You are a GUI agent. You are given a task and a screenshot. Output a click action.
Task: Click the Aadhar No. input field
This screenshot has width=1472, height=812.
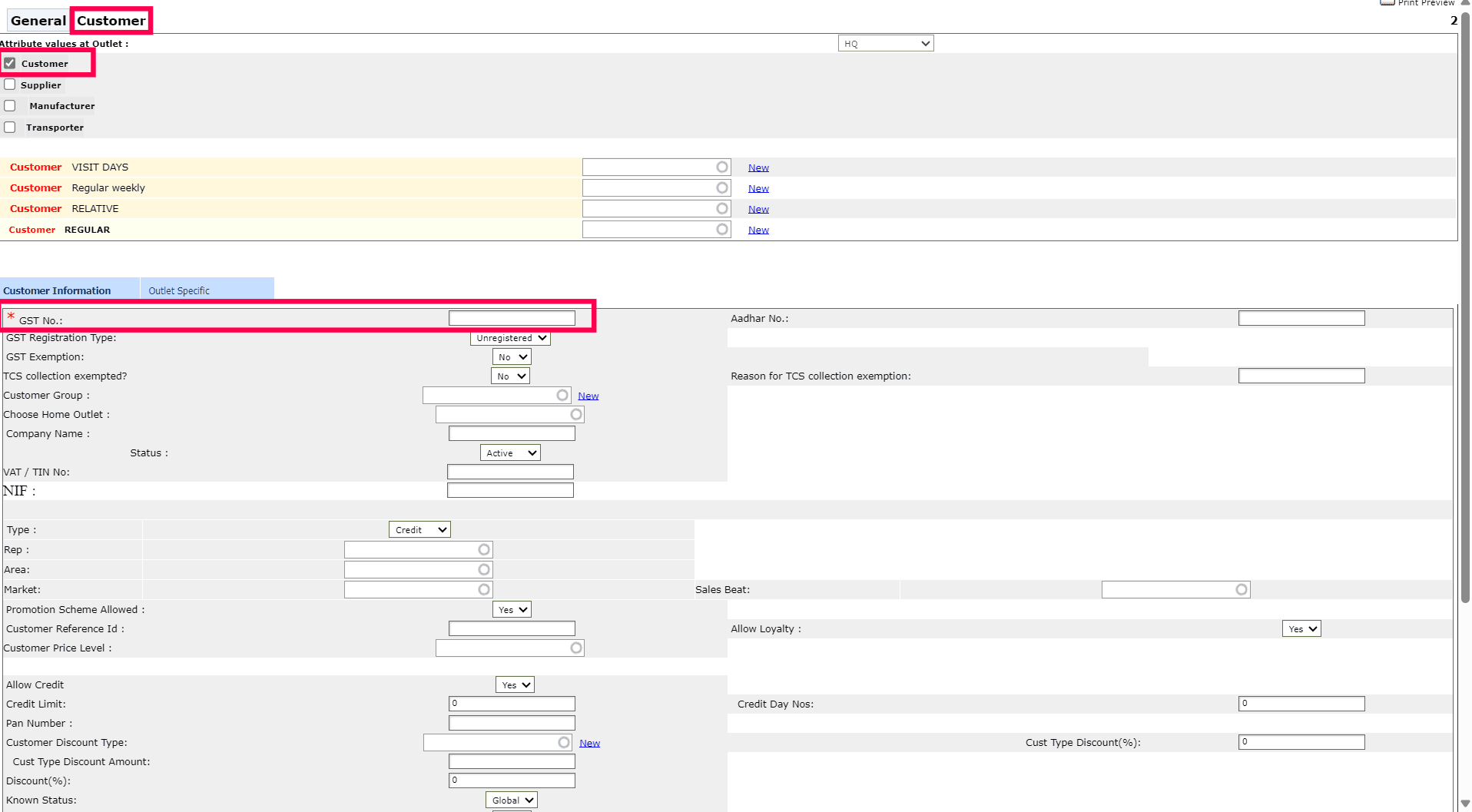(1301, 318)
